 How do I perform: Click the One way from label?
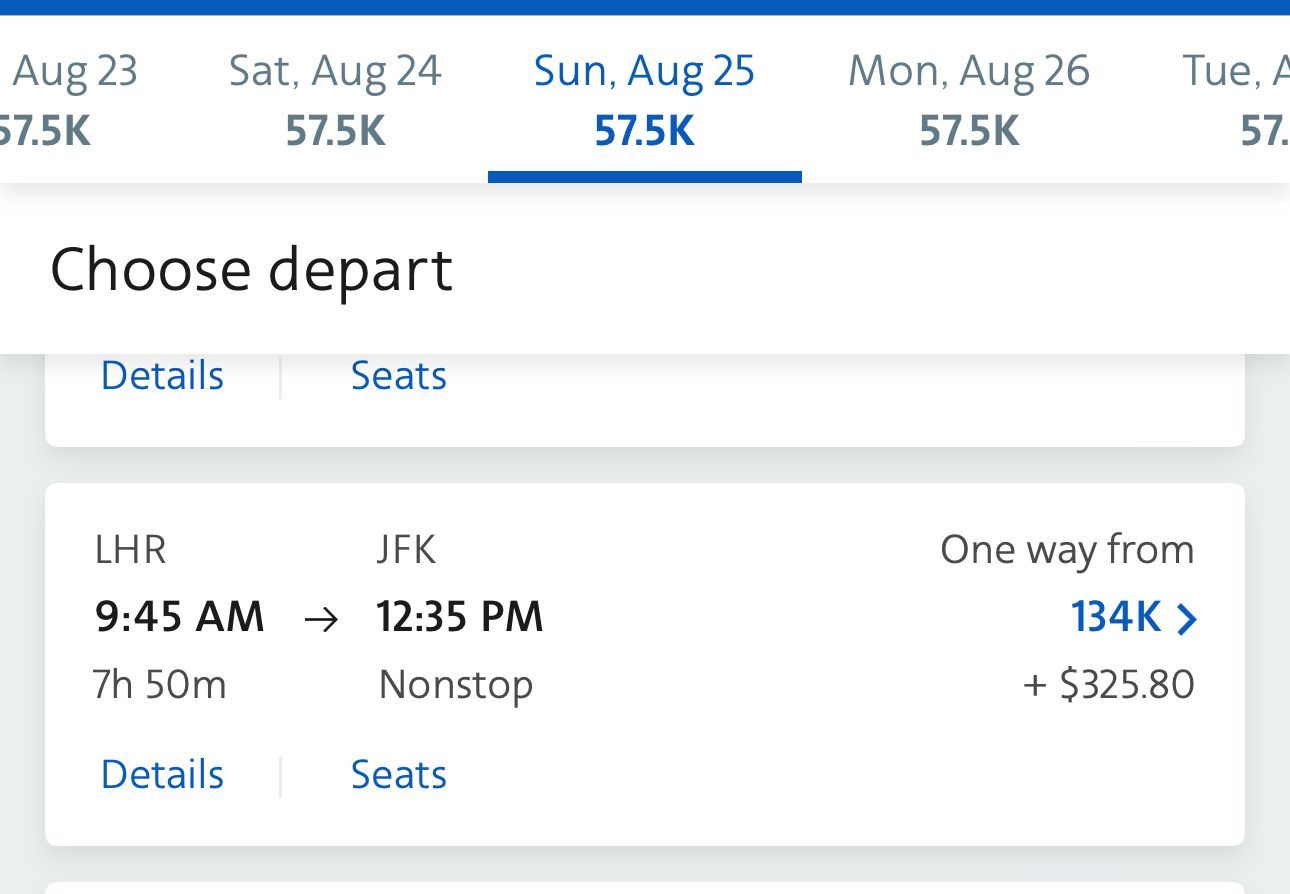pos(1067,550)
